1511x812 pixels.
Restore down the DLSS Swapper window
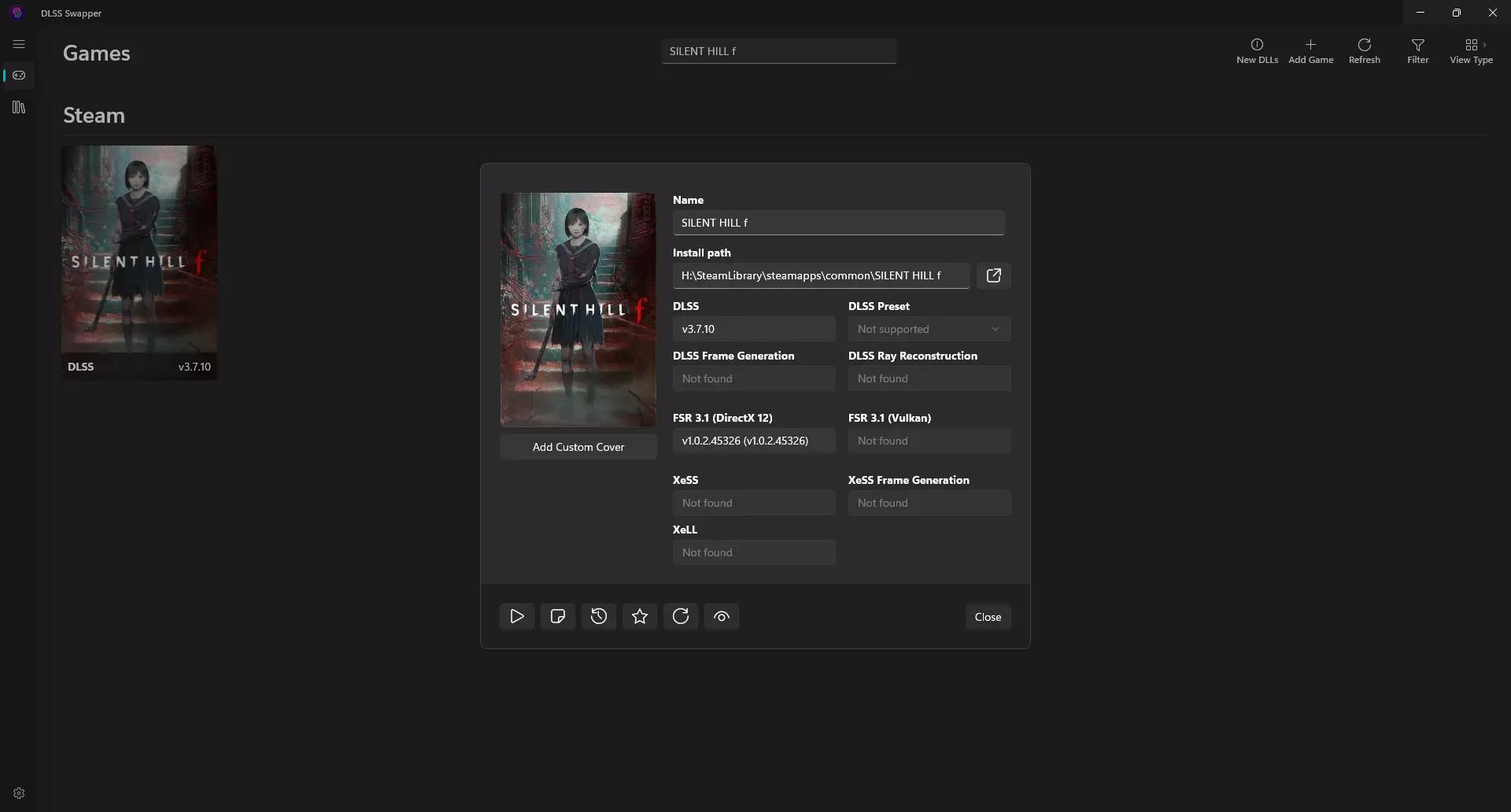point(1456,13)
